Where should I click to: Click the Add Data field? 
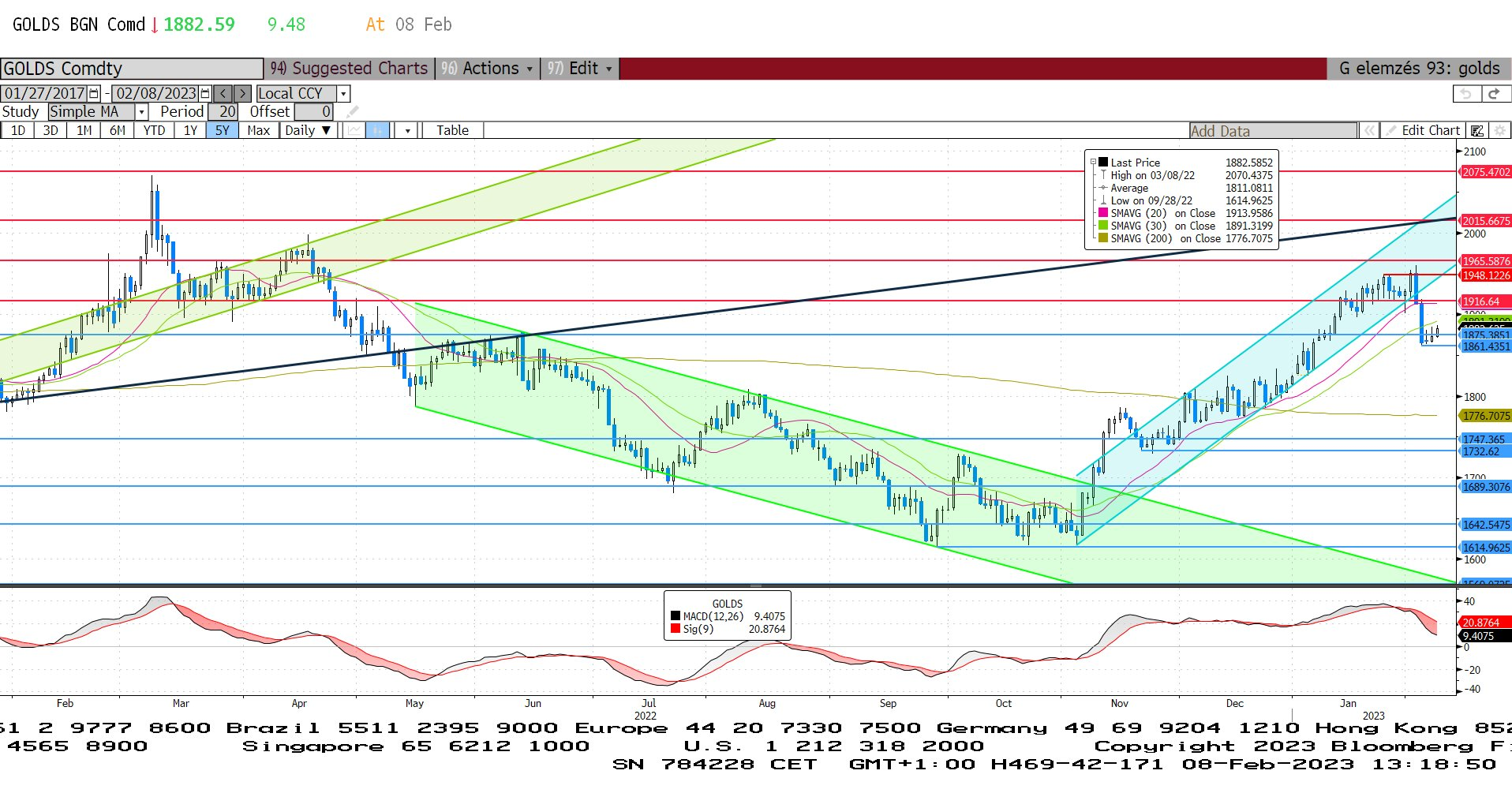pos(1273,130)
